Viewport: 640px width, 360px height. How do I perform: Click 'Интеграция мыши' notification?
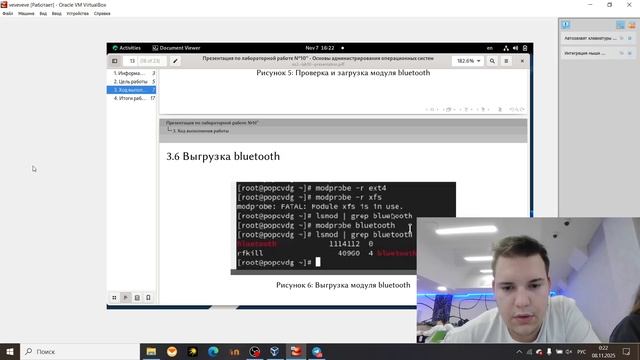[585, 53]
